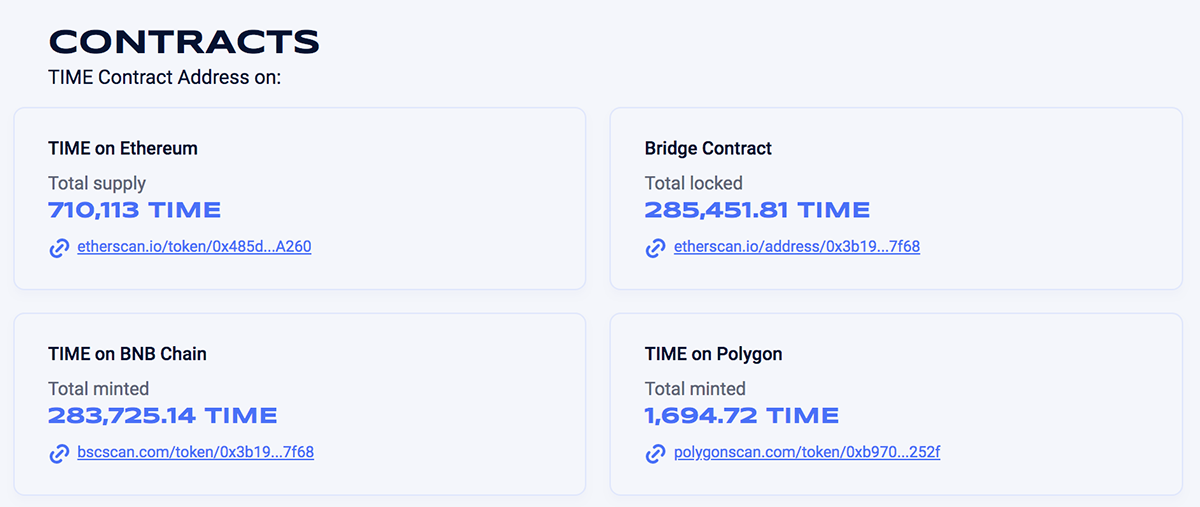Select the TIME on BNB Chain card title
This screenshot has height=507, width=1200.
(127, 354)
